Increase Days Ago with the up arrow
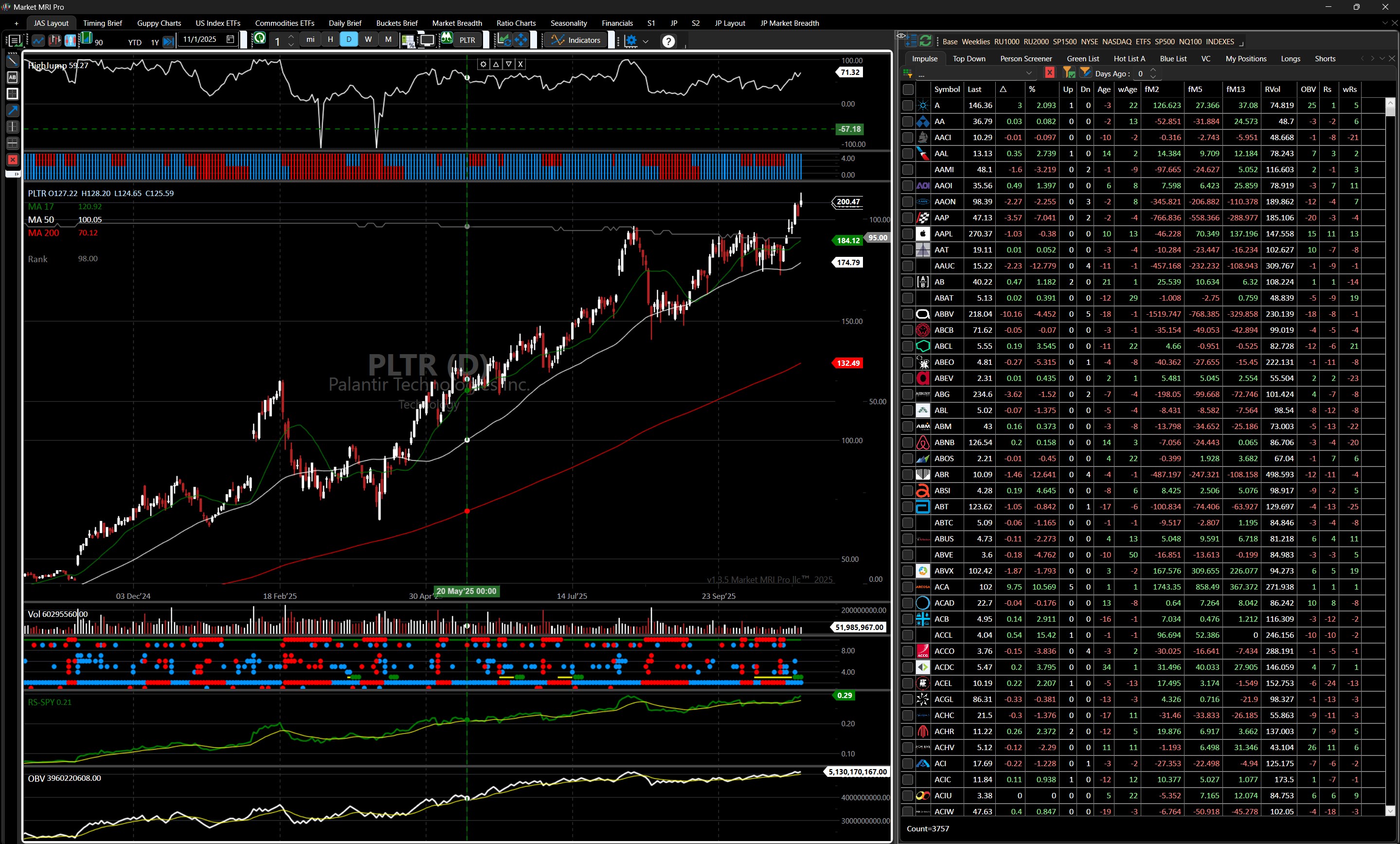 pyautogui.click(x=1154, y=70)
